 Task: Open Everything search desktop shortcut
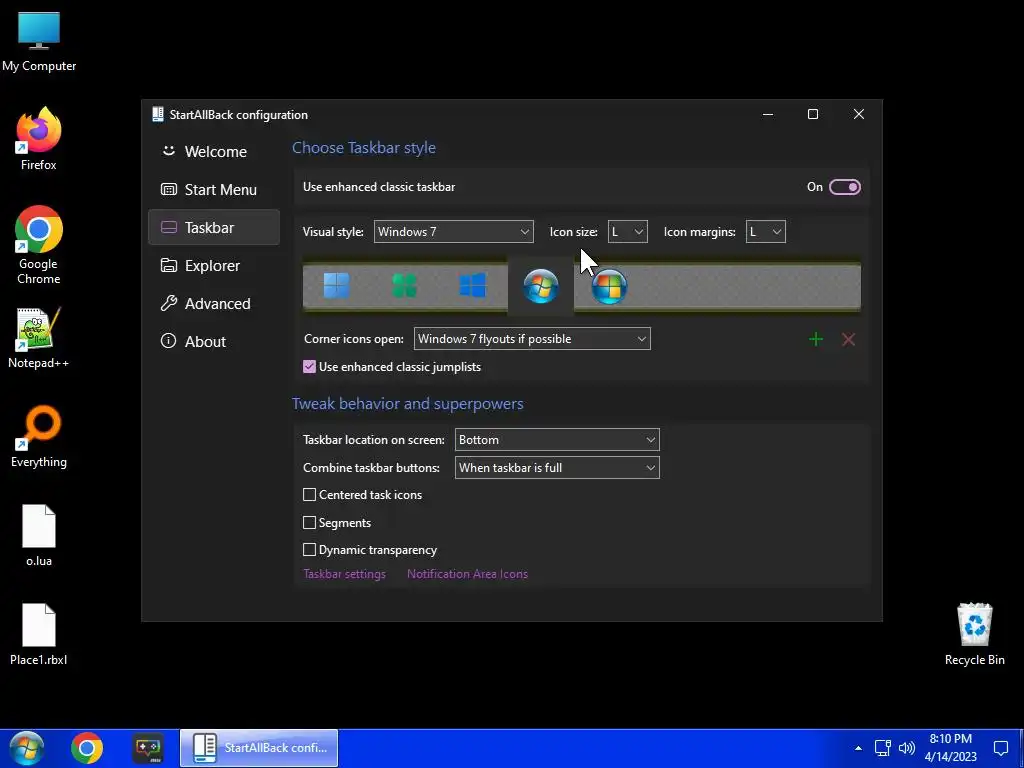[39, 436]
